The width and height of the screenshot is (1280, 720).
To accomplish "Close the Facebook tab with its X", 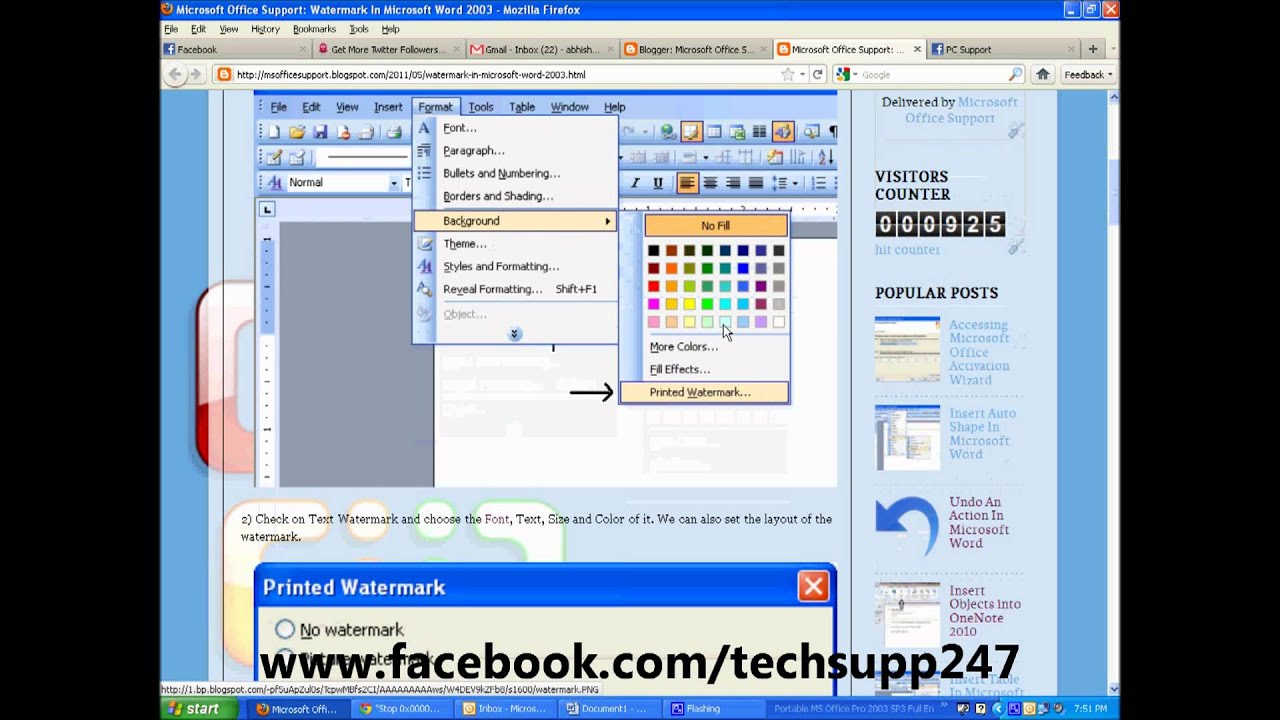I will click(x=303, y=49).
